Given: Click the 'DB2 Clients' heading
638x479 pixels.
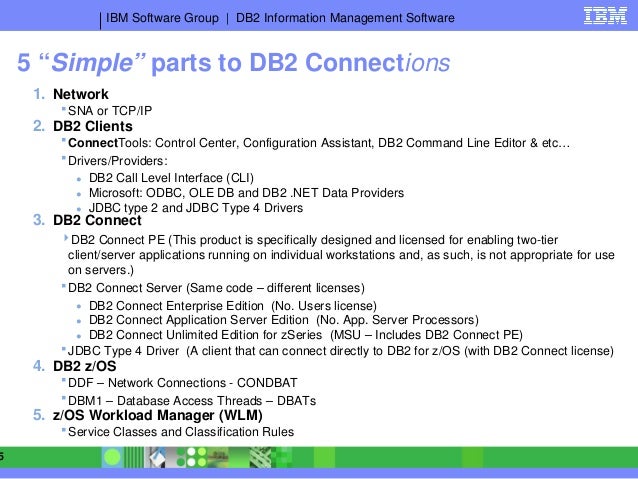Looking at the screenshot, I should (x=93, y=126).
